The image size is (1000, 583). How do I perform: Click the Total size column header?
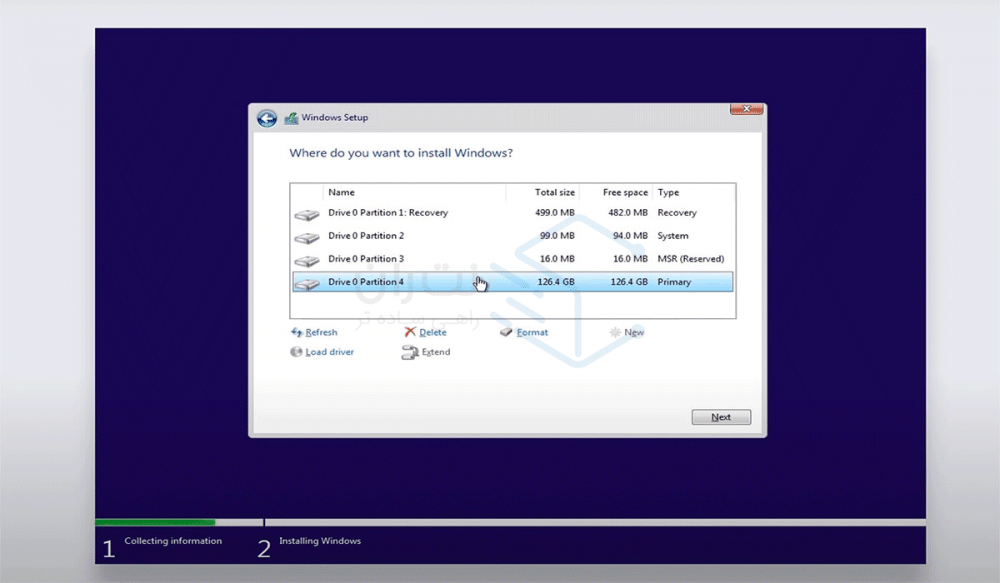pyautogui.click(x=554, y=192)
